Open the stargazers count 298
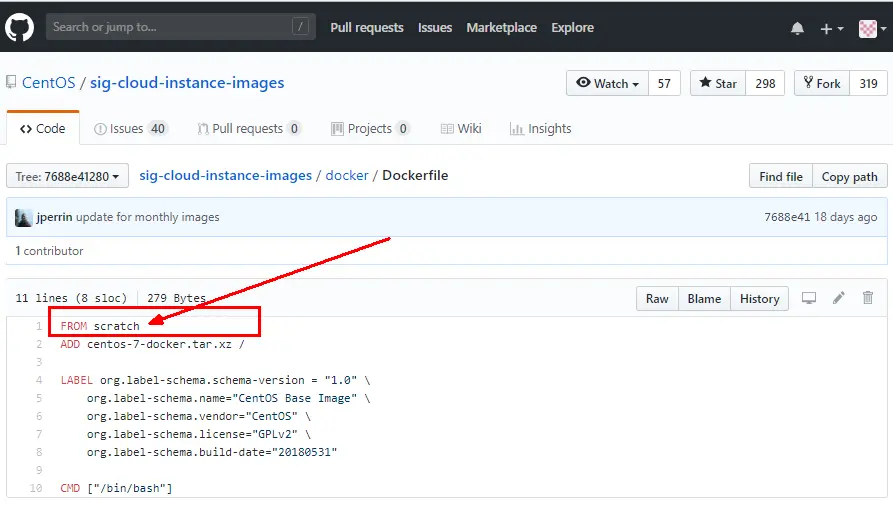 (x=765, y=84)
